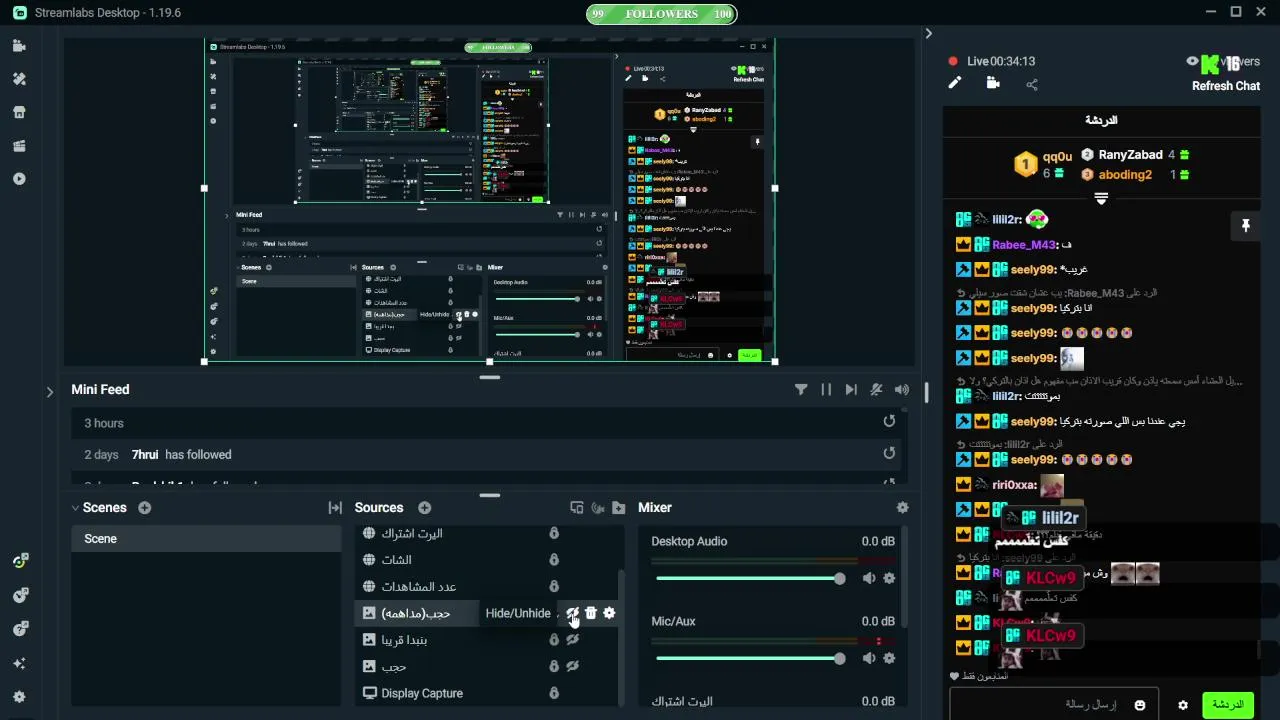Collapse the Scenes dropdown chevron
The height and width of the screenshot is (720, 1280).
tap(75, 508)
